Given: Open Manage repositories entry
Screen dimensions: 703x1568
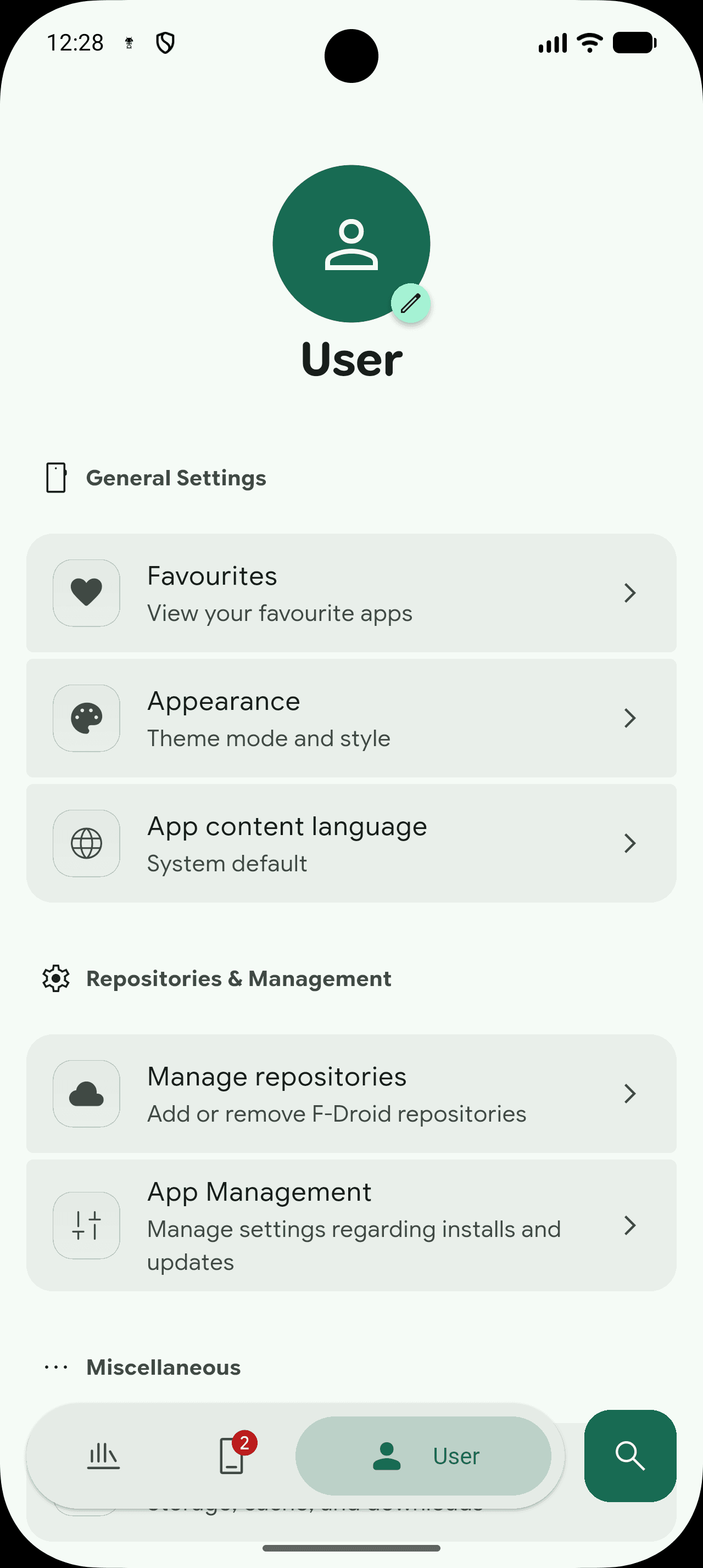Looking at the screenshot, I should 351,1094.
